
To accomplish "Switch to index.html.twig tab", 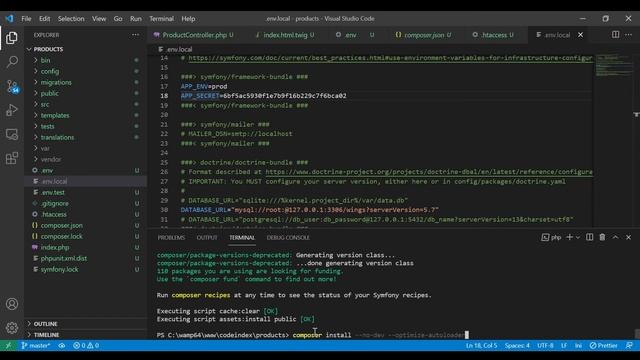I will click(x=285, y=35).
